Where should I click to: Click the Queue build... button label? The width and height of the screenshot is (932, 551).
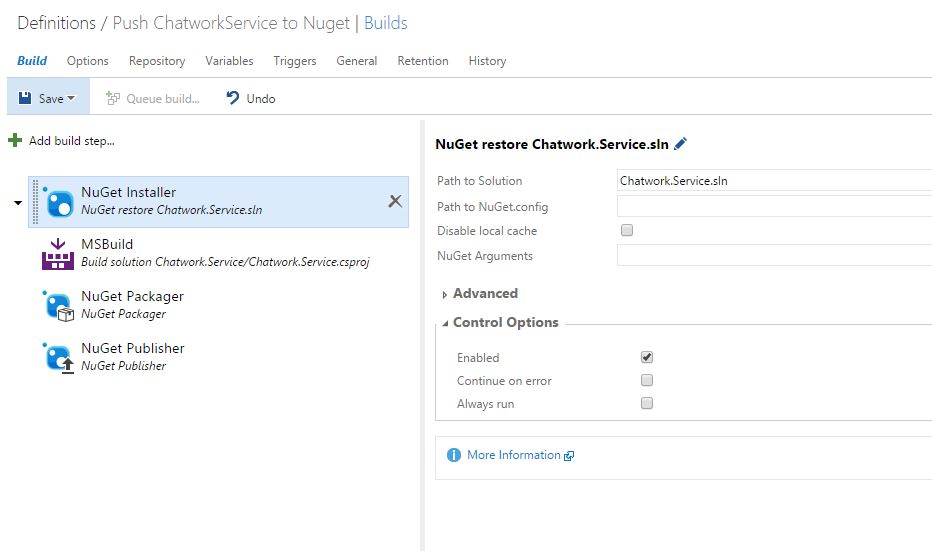(163, 99)
